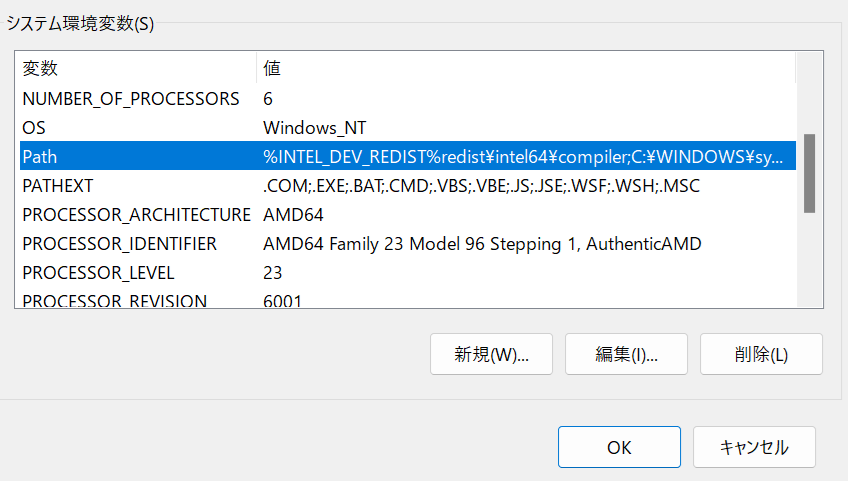Click scrollbar track above the thumb

point(809,93)
